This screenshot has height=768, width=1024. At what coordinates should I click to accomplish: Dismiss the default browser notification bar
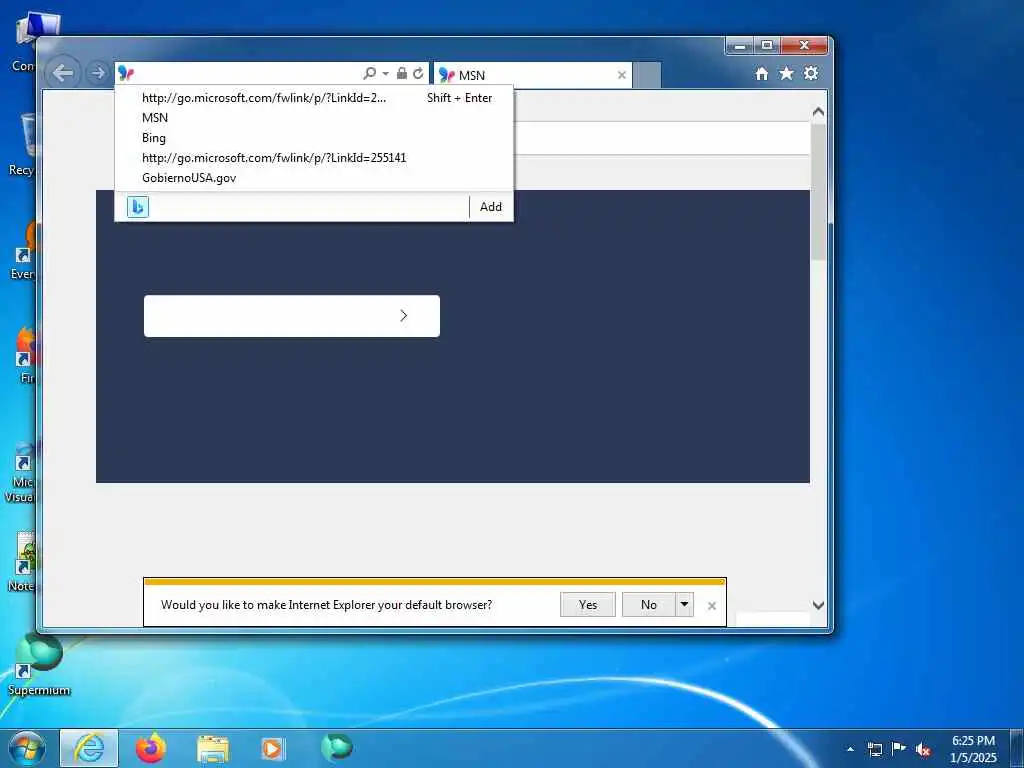(x=712, y=606)
